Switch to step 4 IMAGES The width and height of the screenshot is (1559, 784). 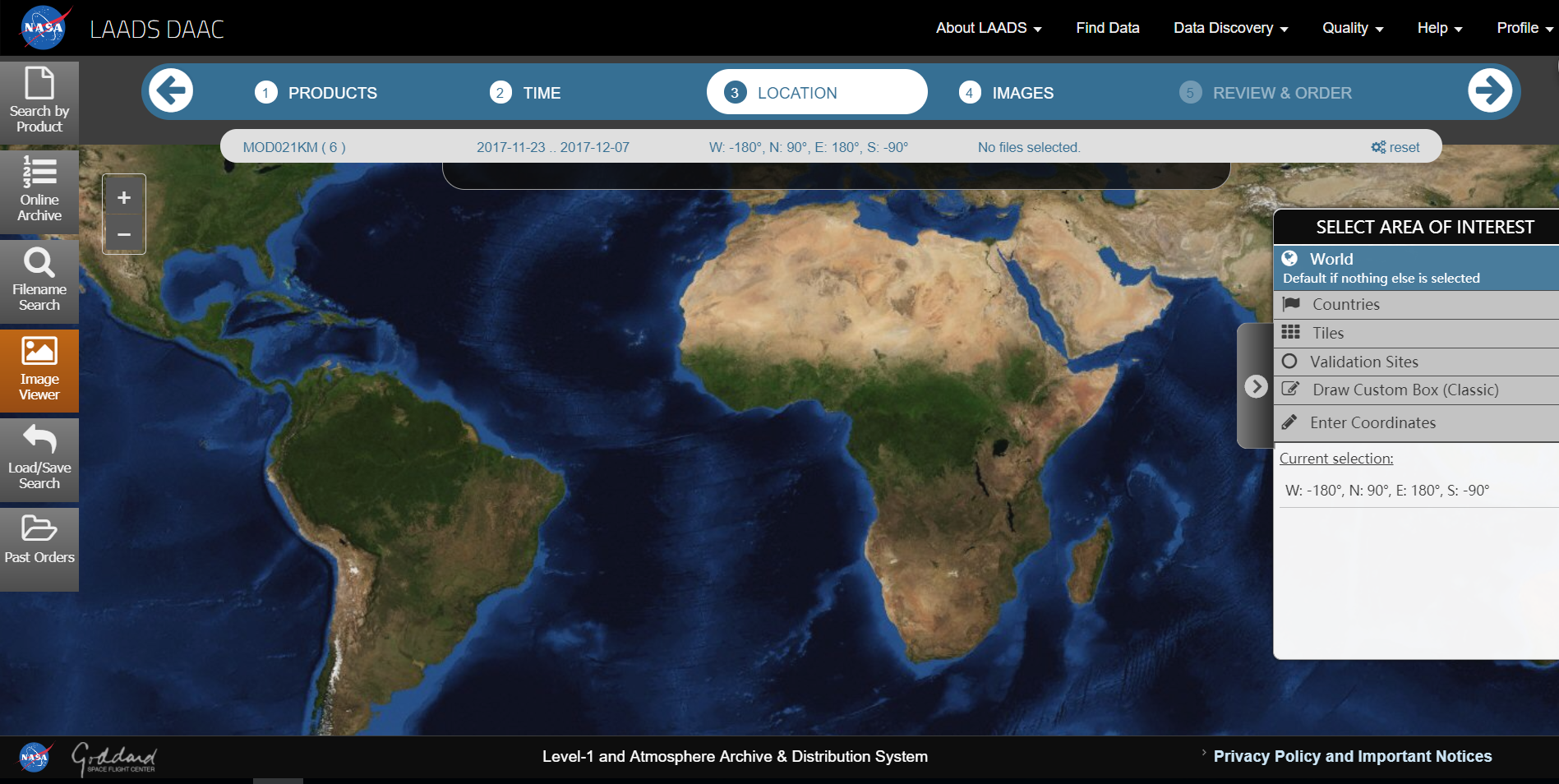click(1006, 93)
